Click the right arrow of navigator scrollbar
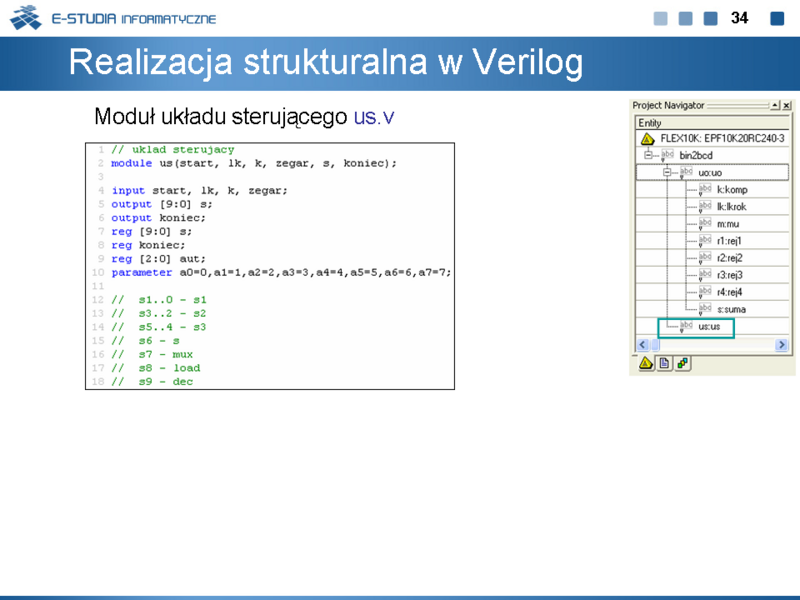 pos(781,345)
